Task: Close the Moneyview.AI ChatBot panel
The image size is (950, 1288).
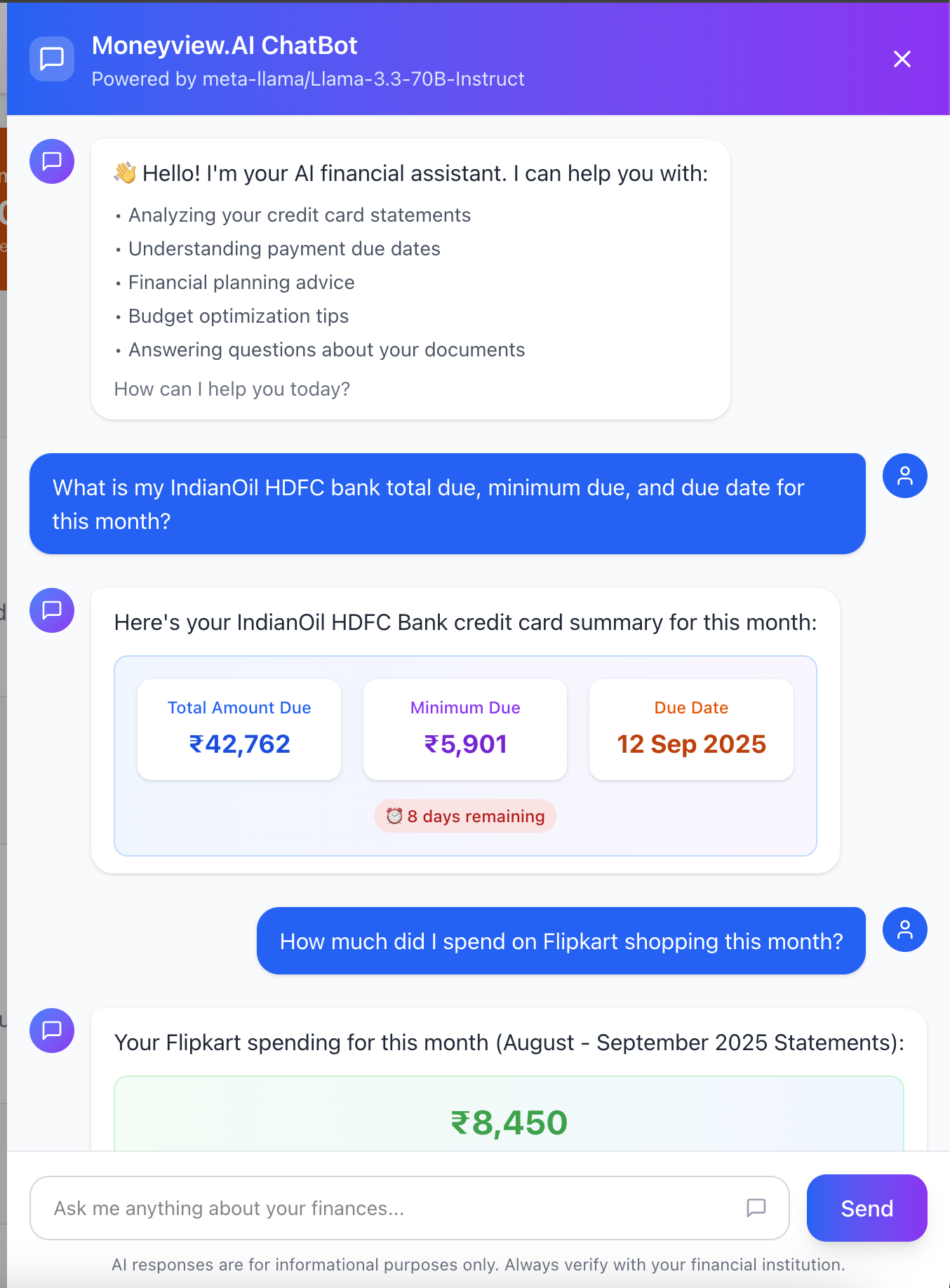Action: [x=902, y=59]
